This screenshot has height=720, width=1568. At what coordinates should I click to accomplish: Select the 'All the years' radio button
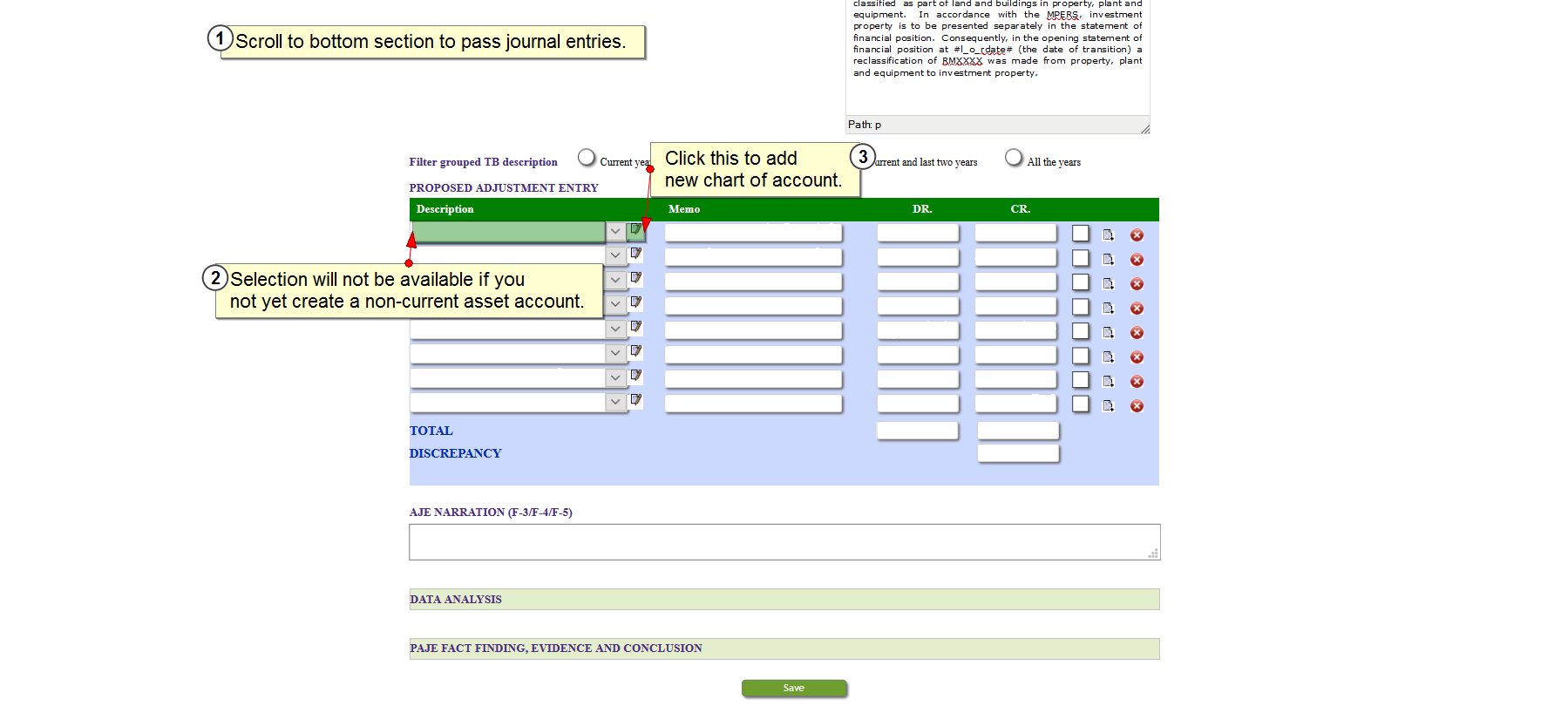1014,158
